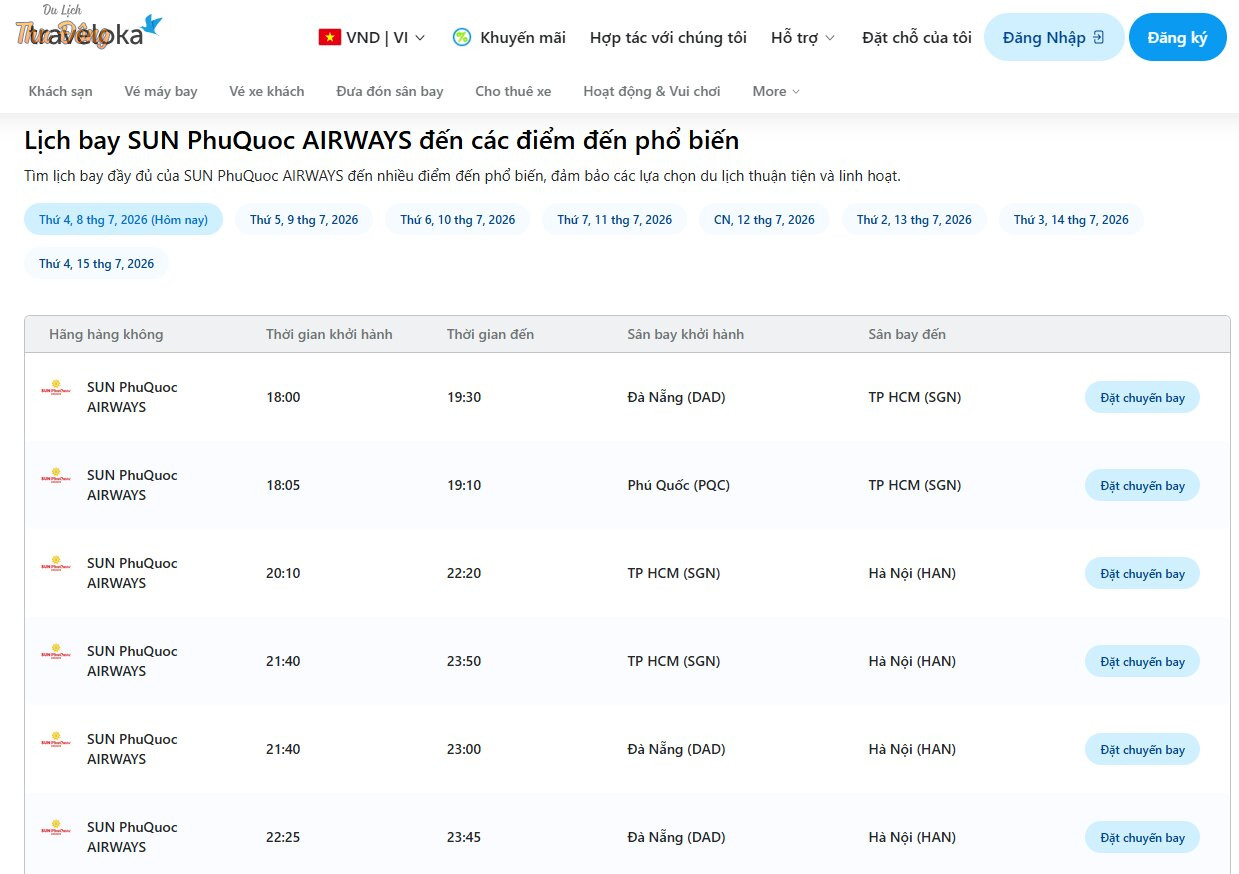Click Phú Quốc (PQC) departure airport
The height and width of the screenshot is (874, 1239).
point(679,485)
